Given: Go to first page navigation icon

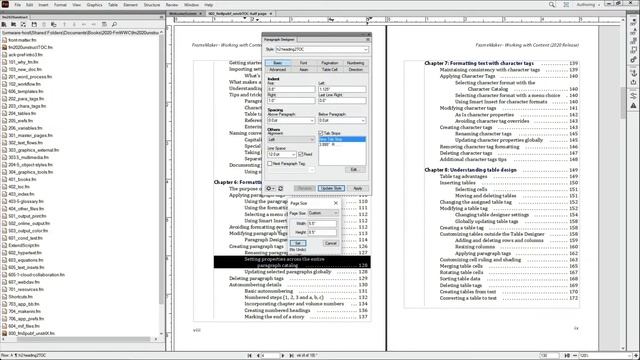Looking at the screenshot, I should pyautogui.click(x=250, y=356).
